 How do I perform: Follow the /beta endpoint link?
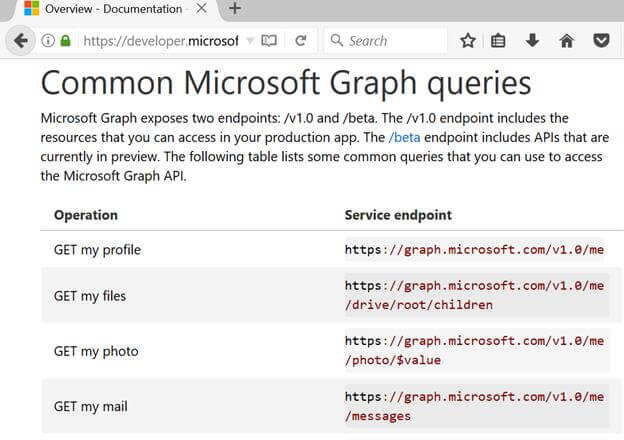pos(404,138)
